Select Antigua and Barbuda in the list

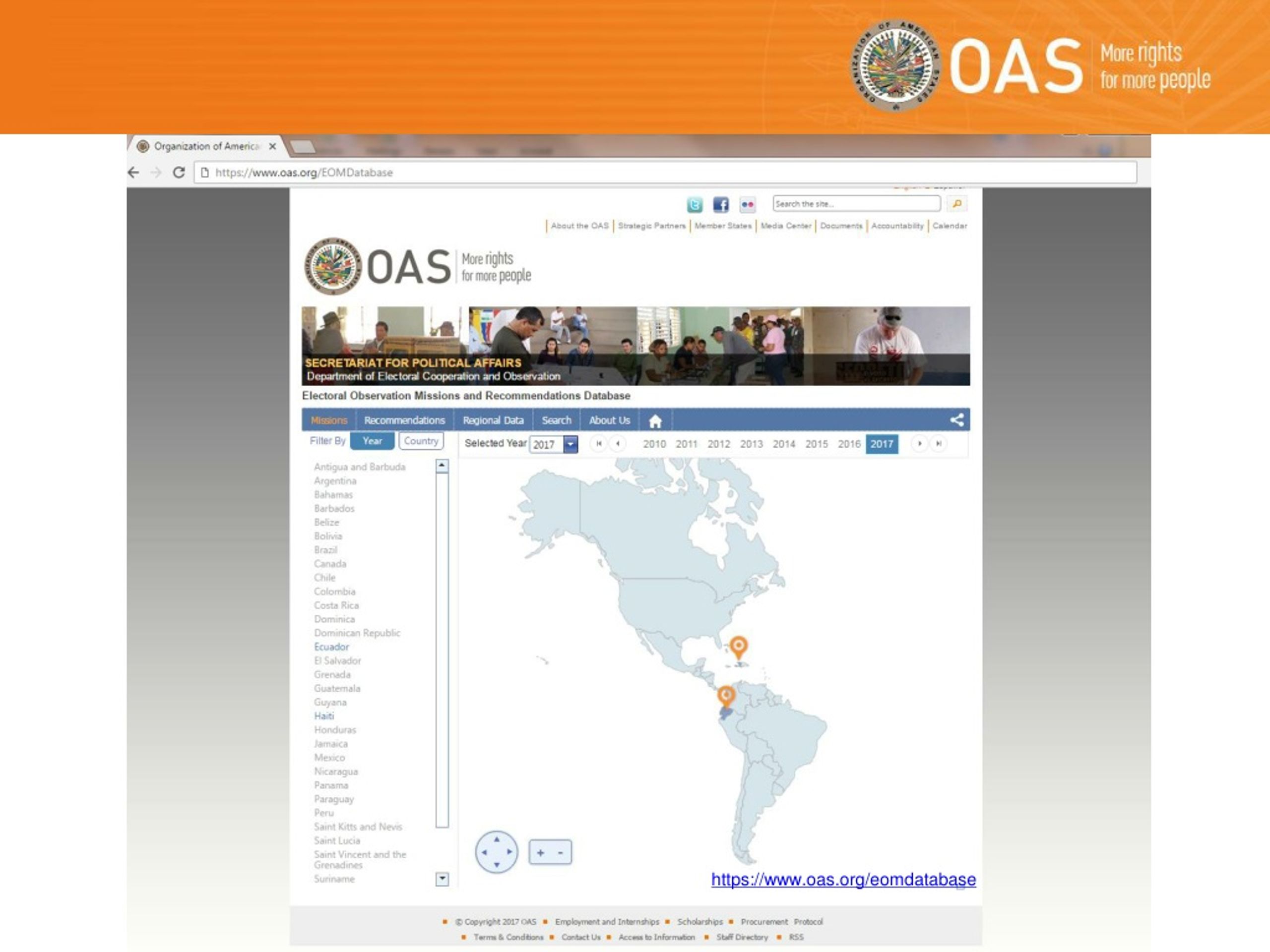(359, 467)
